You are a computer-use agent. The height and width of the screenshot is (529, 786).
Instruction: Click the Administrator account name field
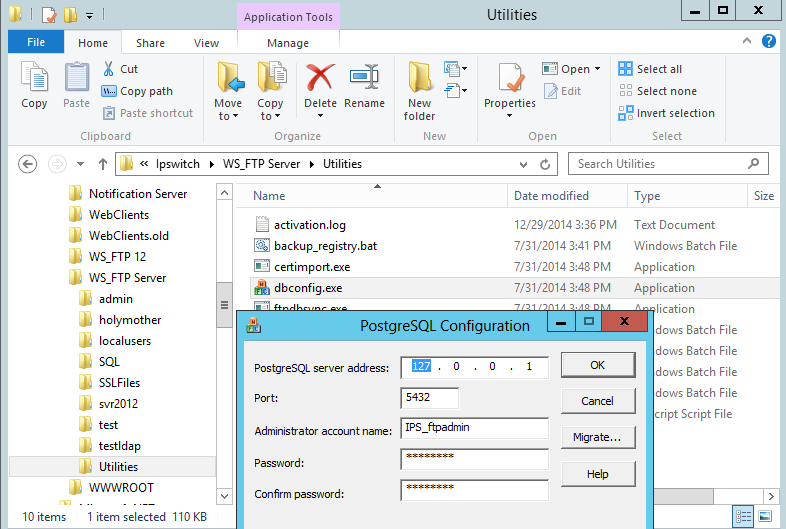coord(475,428)
